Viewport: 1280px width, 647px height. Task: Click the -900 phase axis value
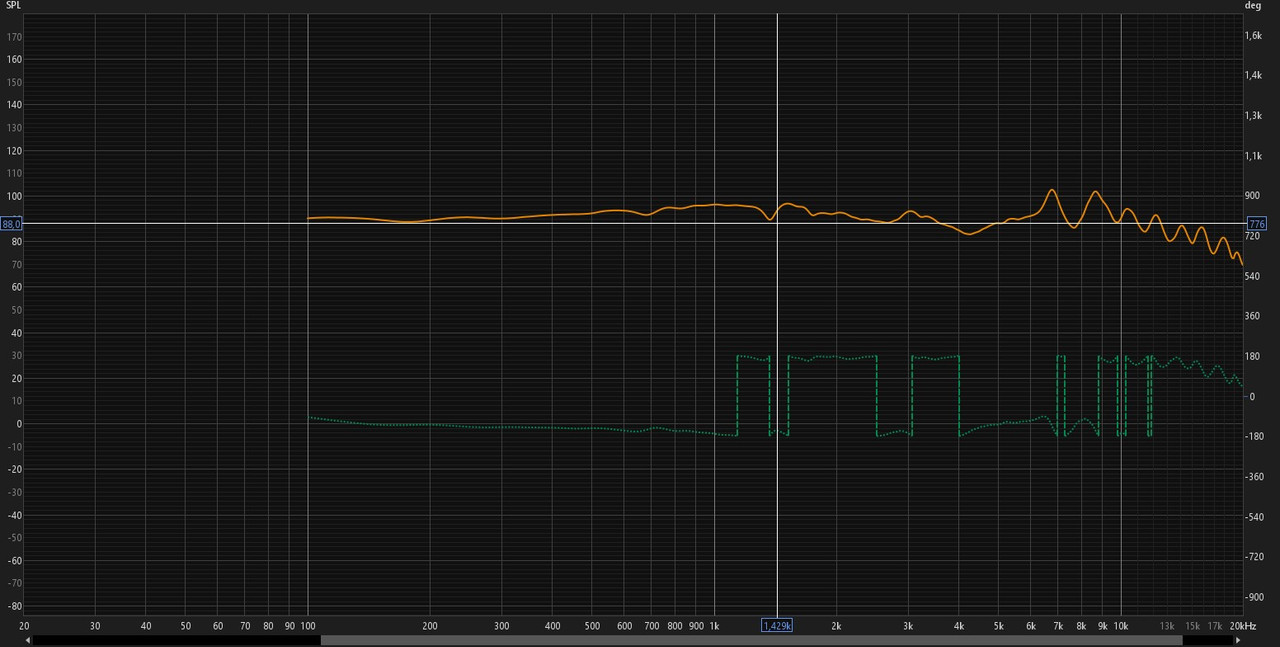[1254, 597]
